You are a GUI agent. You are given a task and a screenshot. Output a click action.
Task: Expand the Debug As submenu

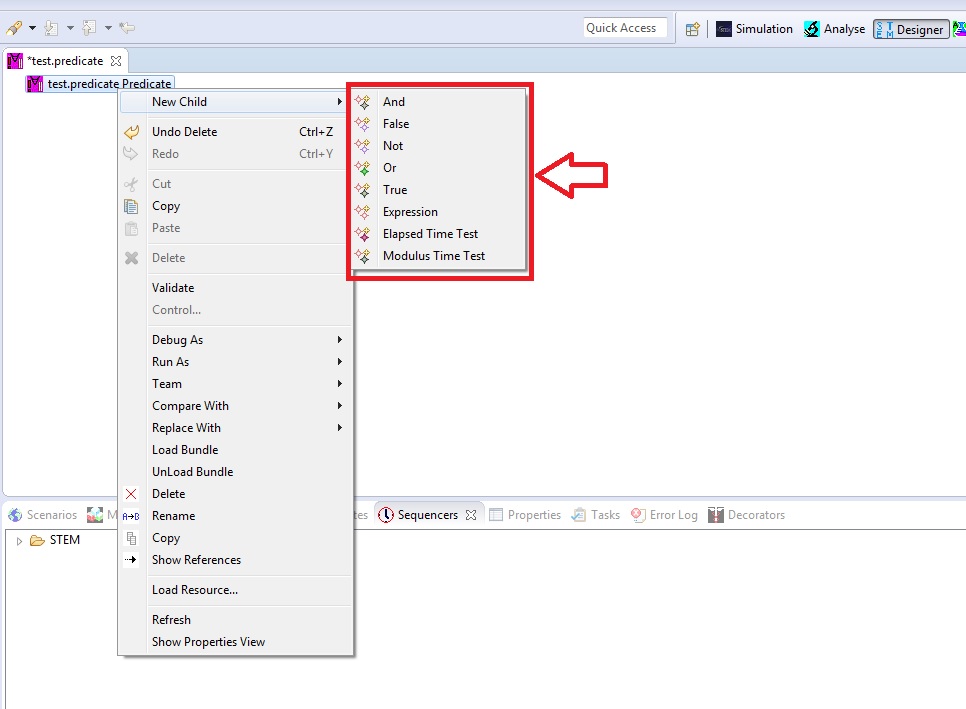236,340
